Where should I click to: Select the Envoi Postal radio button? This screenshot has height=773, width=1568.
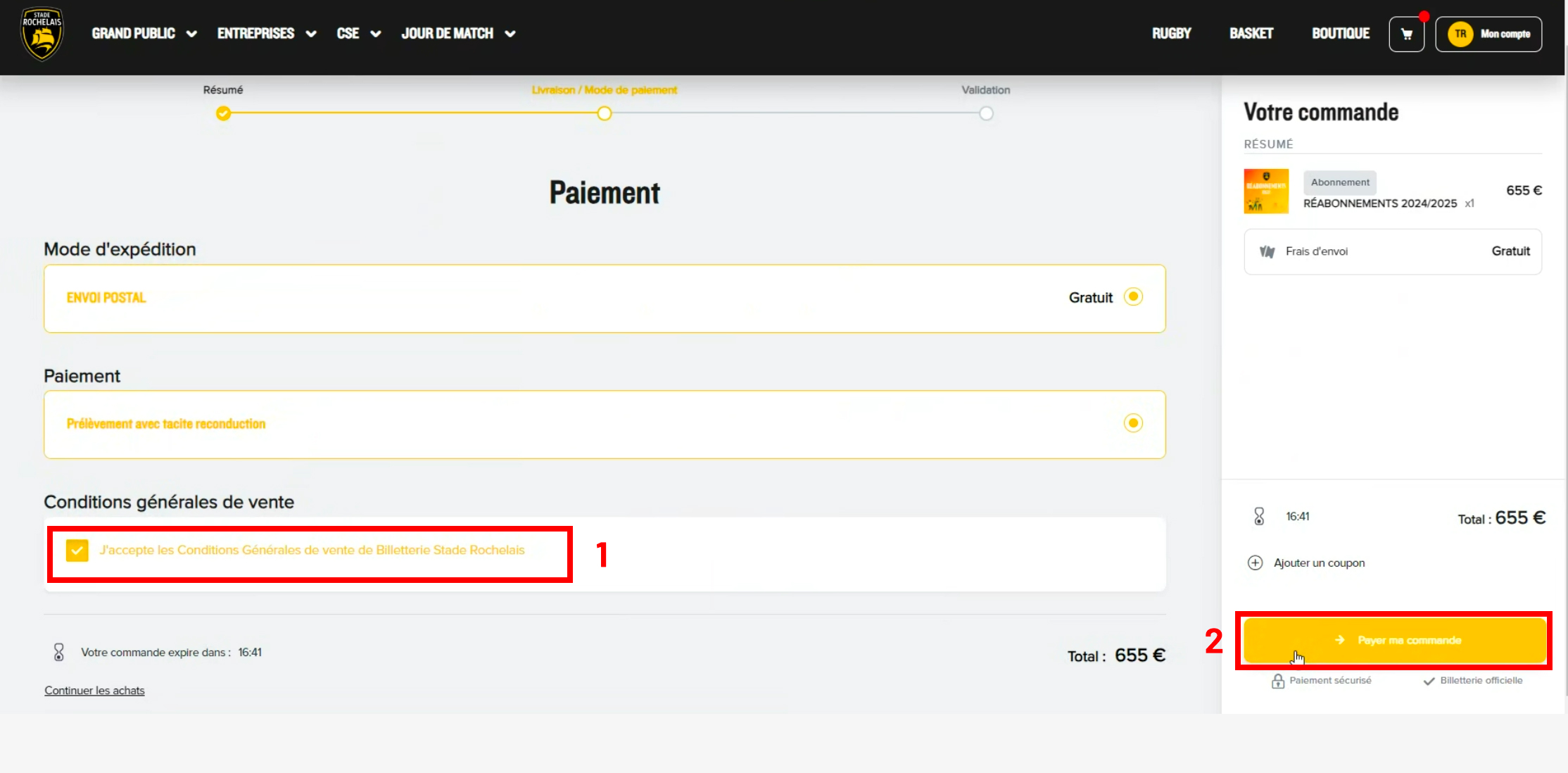pyautogui.click(x=1133, y=297)
